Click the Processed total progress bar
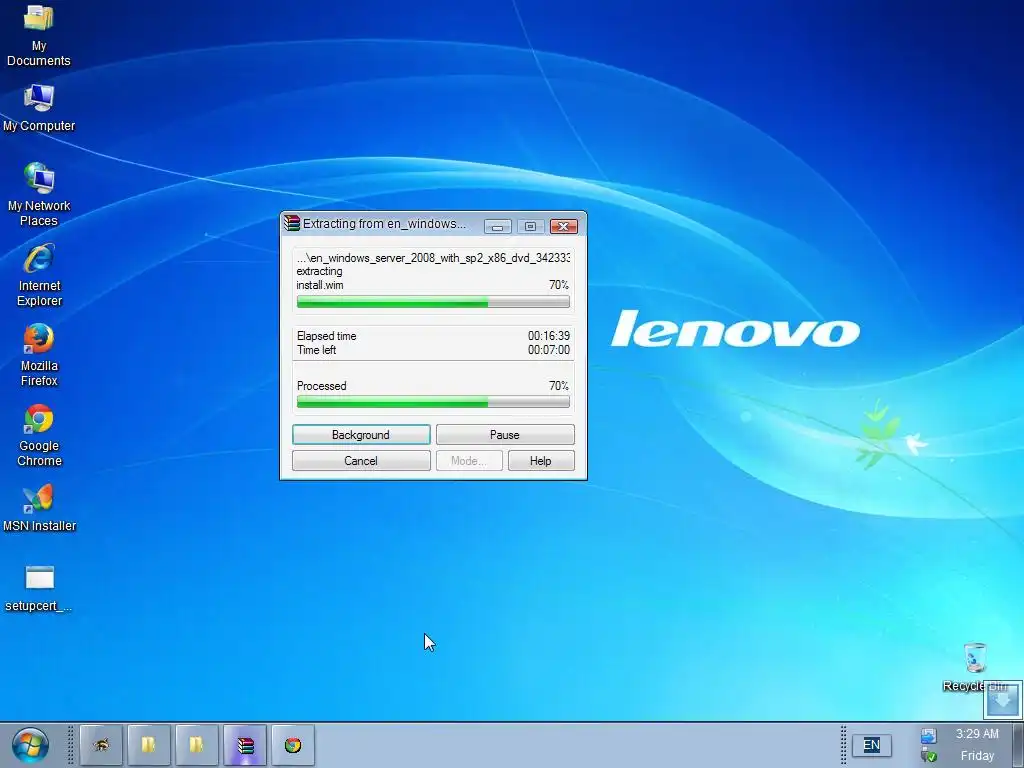The height and width of the screenshot is (768, 1024). [433, 402]
